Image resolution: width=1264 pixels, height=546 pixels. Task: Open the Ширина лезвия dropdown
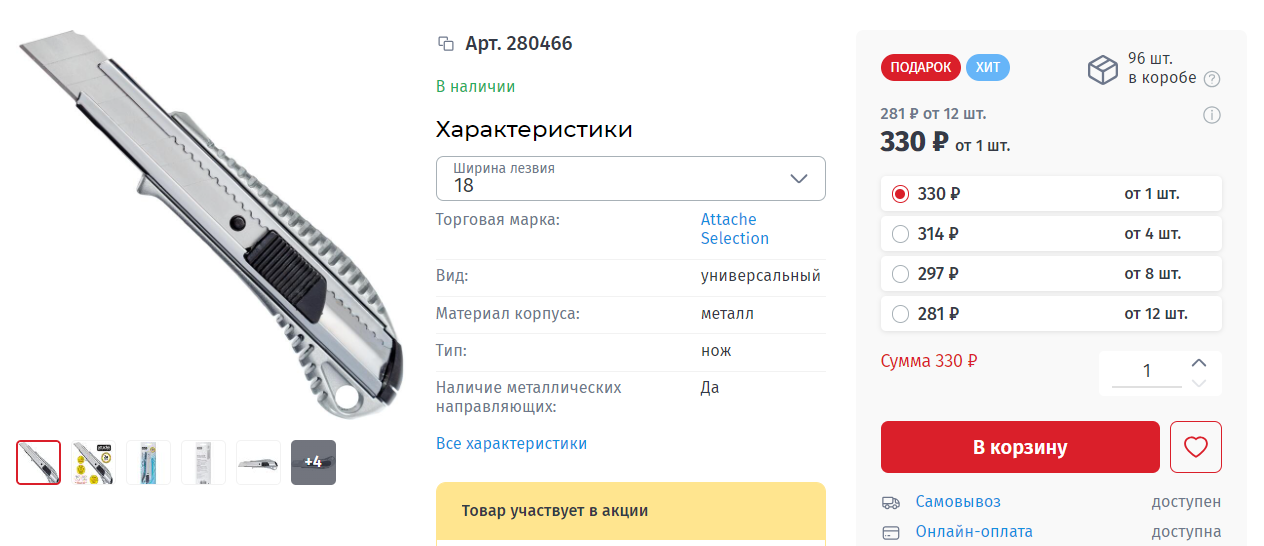click(630, 178)
